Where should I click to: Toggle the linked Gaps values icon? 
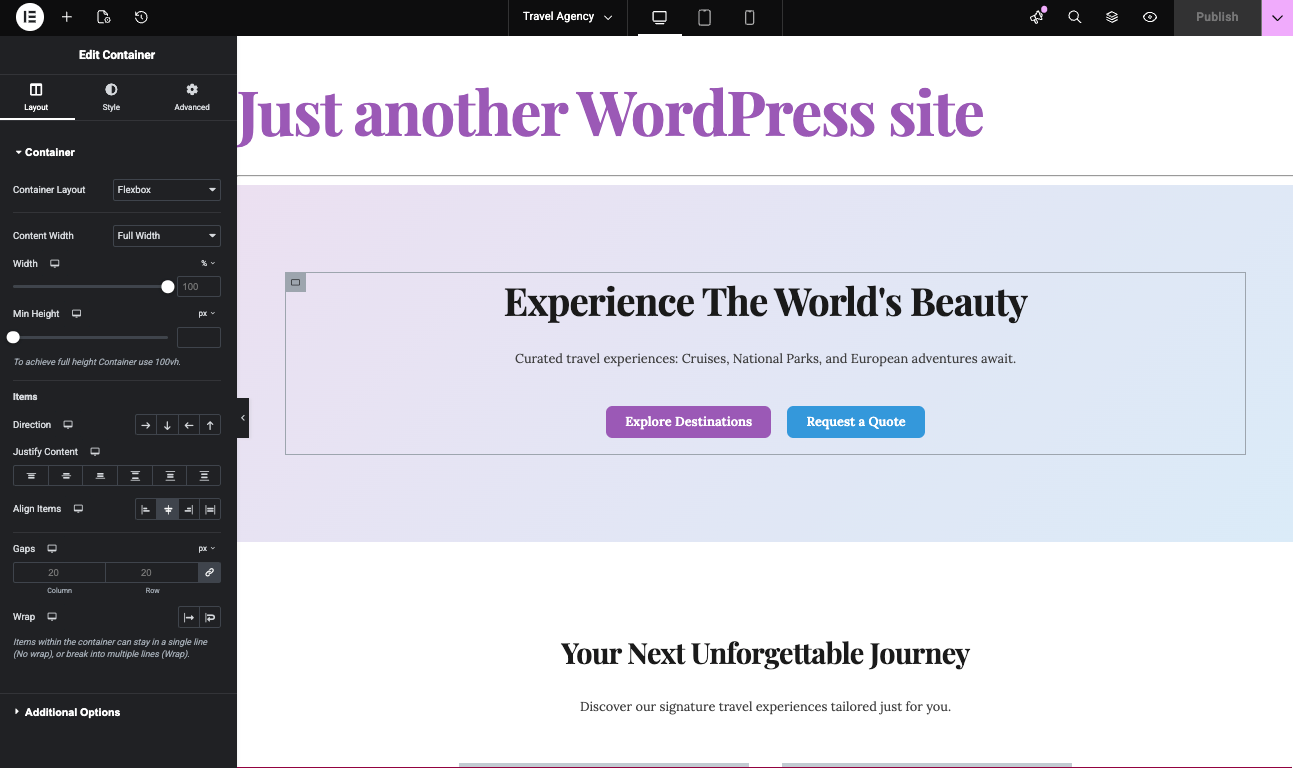click(x=209, y=573)
